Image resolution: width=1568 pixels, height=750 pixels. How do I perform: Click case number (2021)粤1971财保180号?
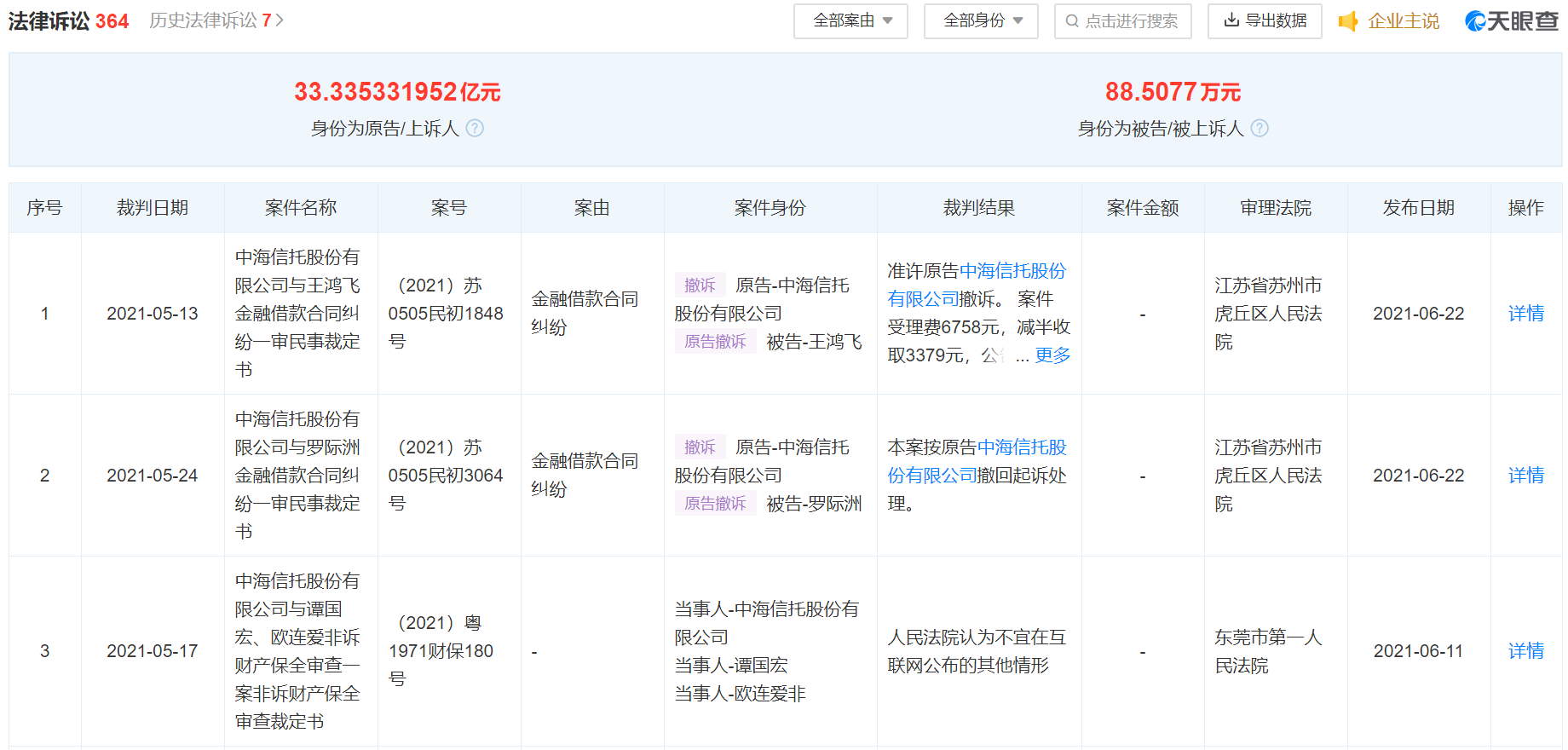(x=441, y=651)
